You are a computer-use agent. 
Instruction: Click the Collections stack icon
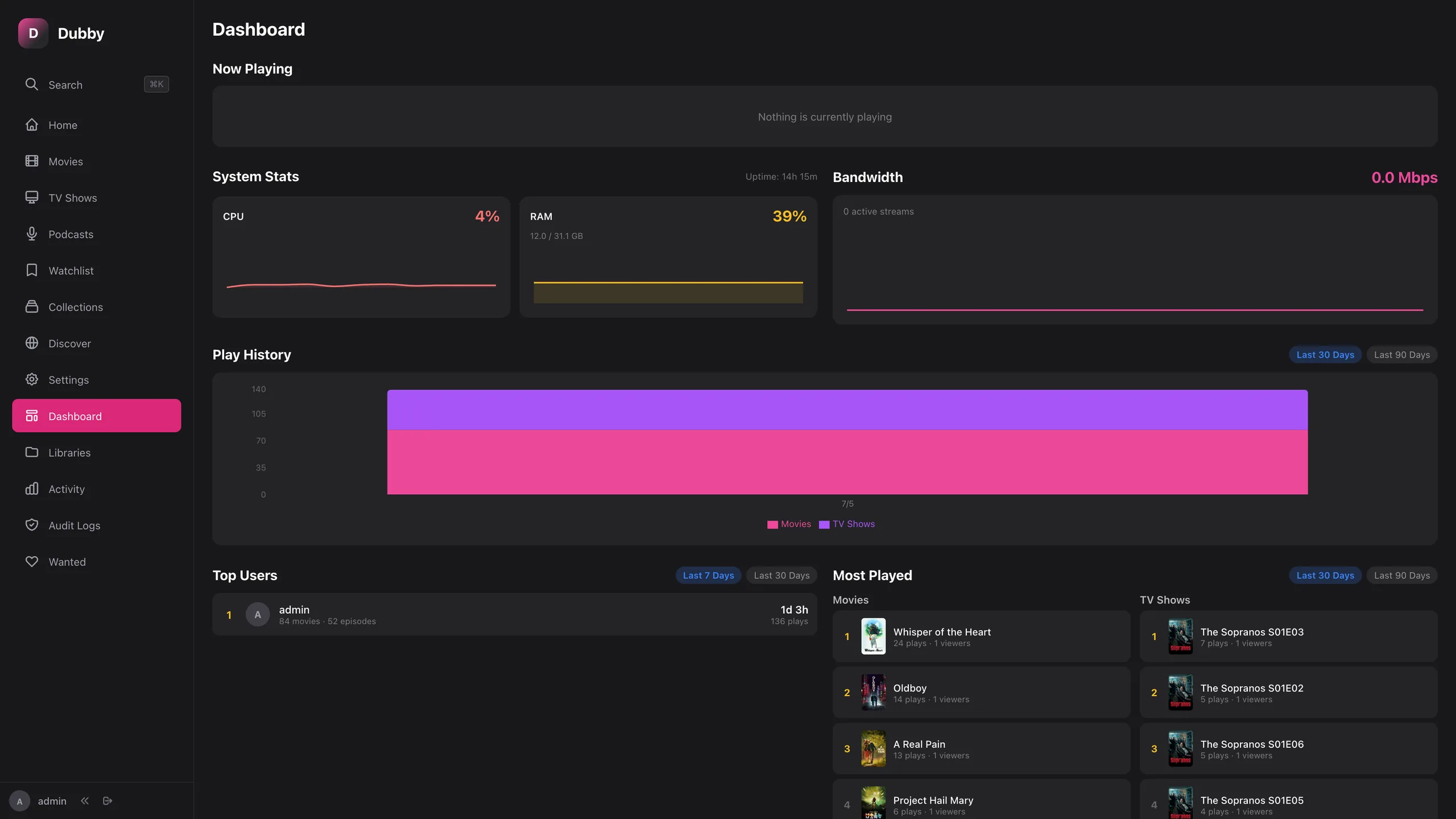click(32, 307)
